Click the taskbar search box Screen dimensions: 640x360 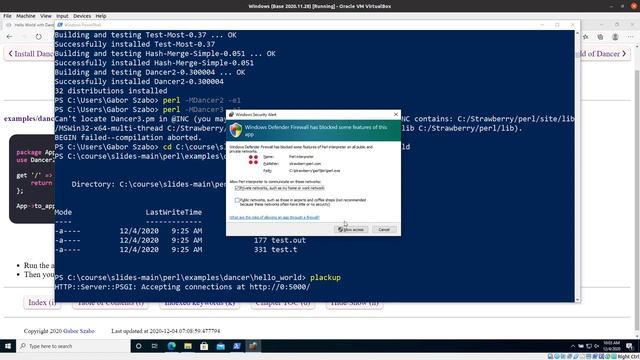(x=73, y=346)
